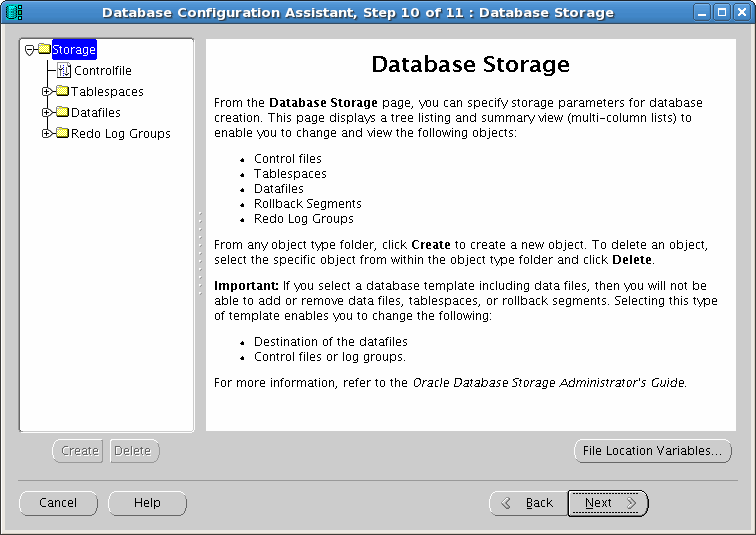Click the Tablespaces folder icon
This screenshot has width=756, height=535.
[62, 92]
